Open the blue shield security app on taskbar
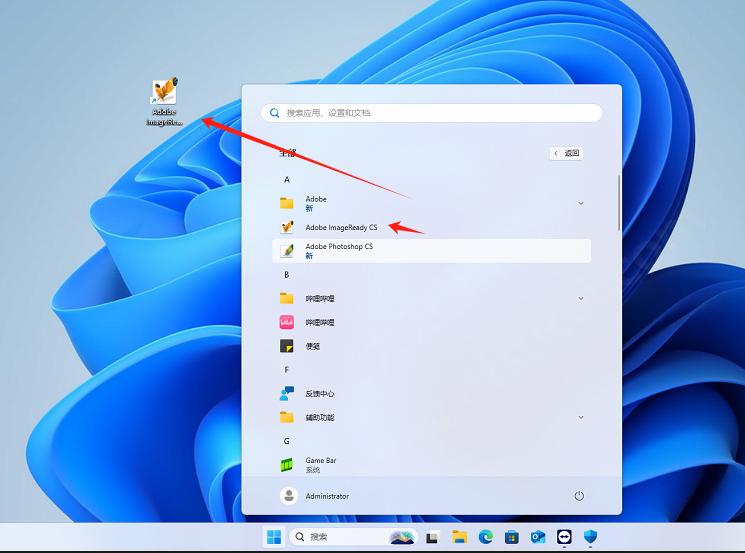745x553 pixels. pyautogui.click(x=590, y=537)
